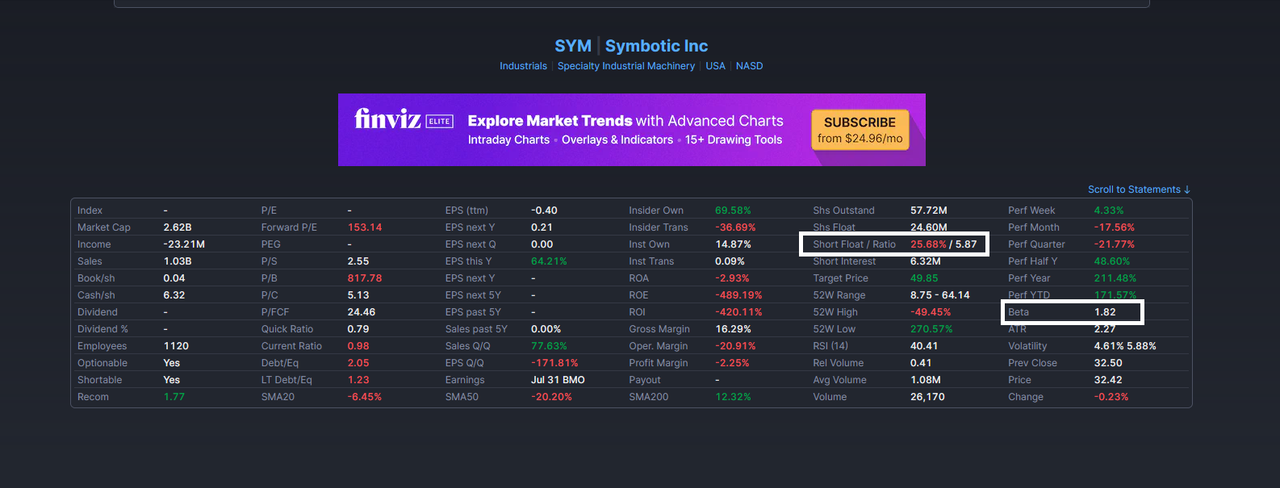This screenshot has width=1280, height=488.
Task: Click the Shs Outstand value 57.72M
Action: point(928,210)
